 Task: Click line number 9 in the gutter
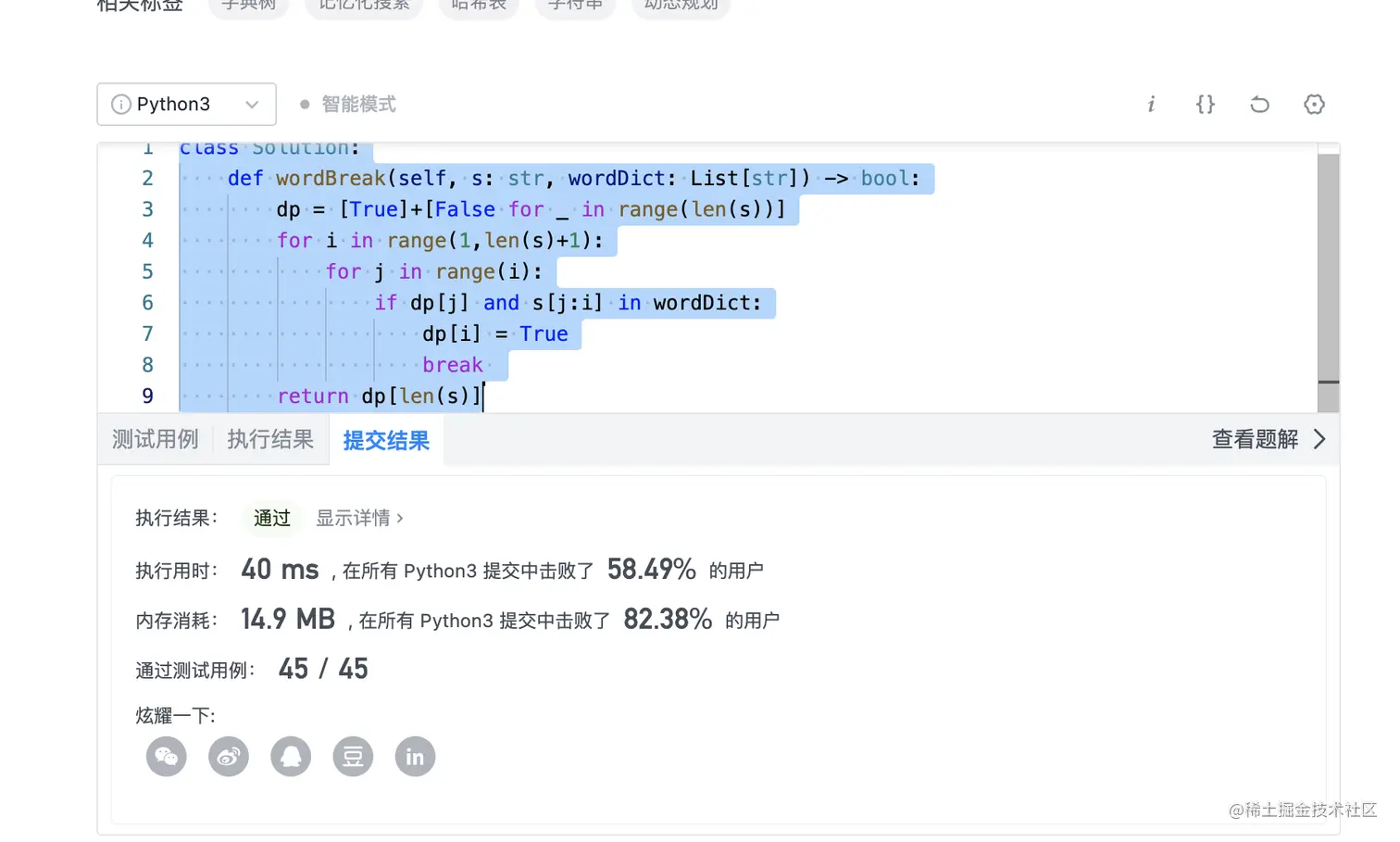pyautogui.click(x=147, y=396)
